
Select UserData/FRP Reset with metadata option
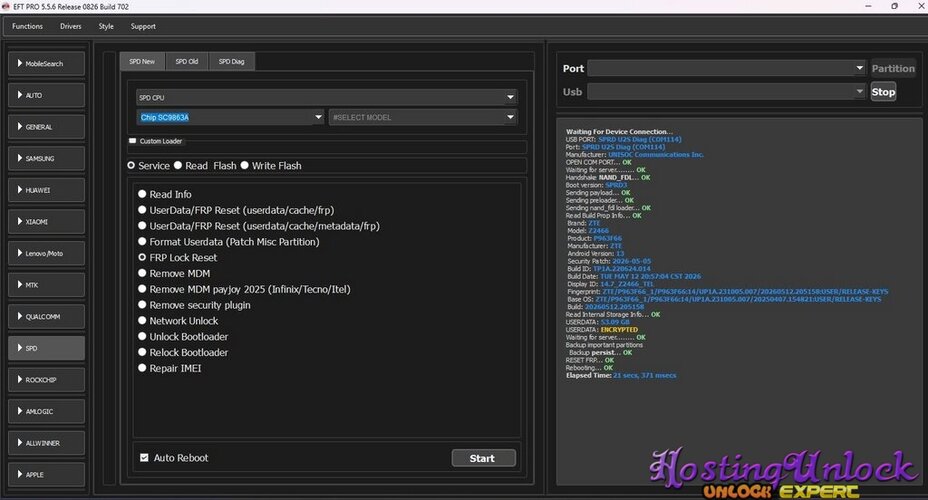coord(142,226)
